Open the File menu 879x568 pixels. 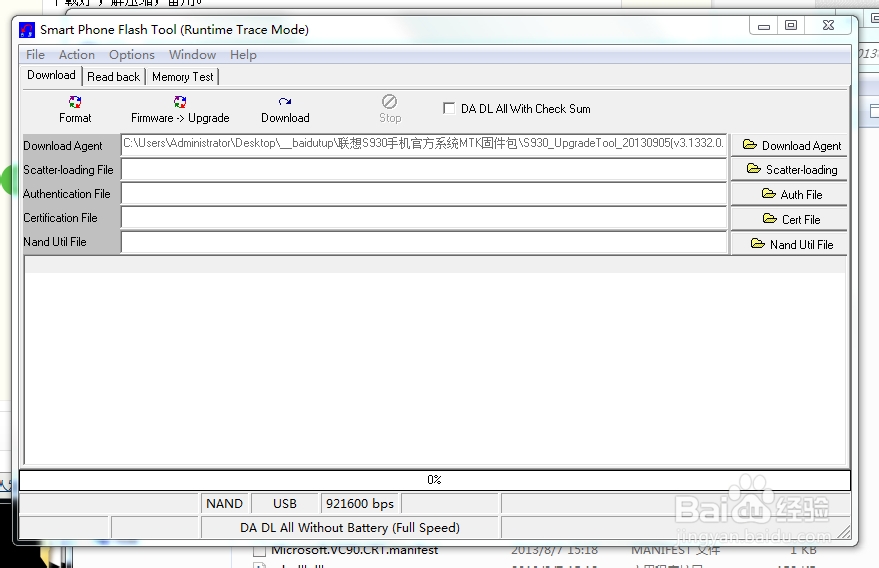pyautogui.click(x=35, y=55)
